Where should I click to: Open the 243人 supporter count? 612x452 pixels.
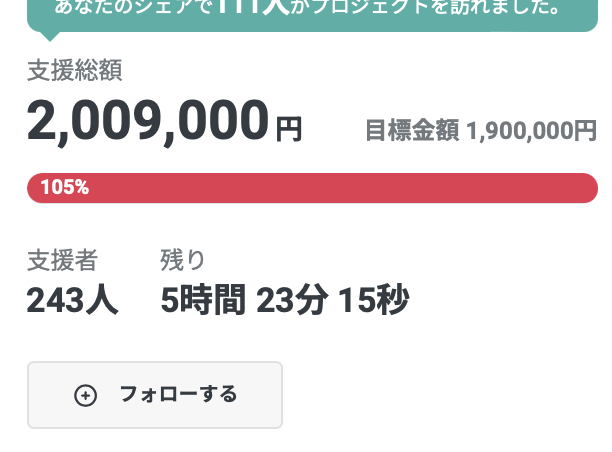(x=72, y=299)
